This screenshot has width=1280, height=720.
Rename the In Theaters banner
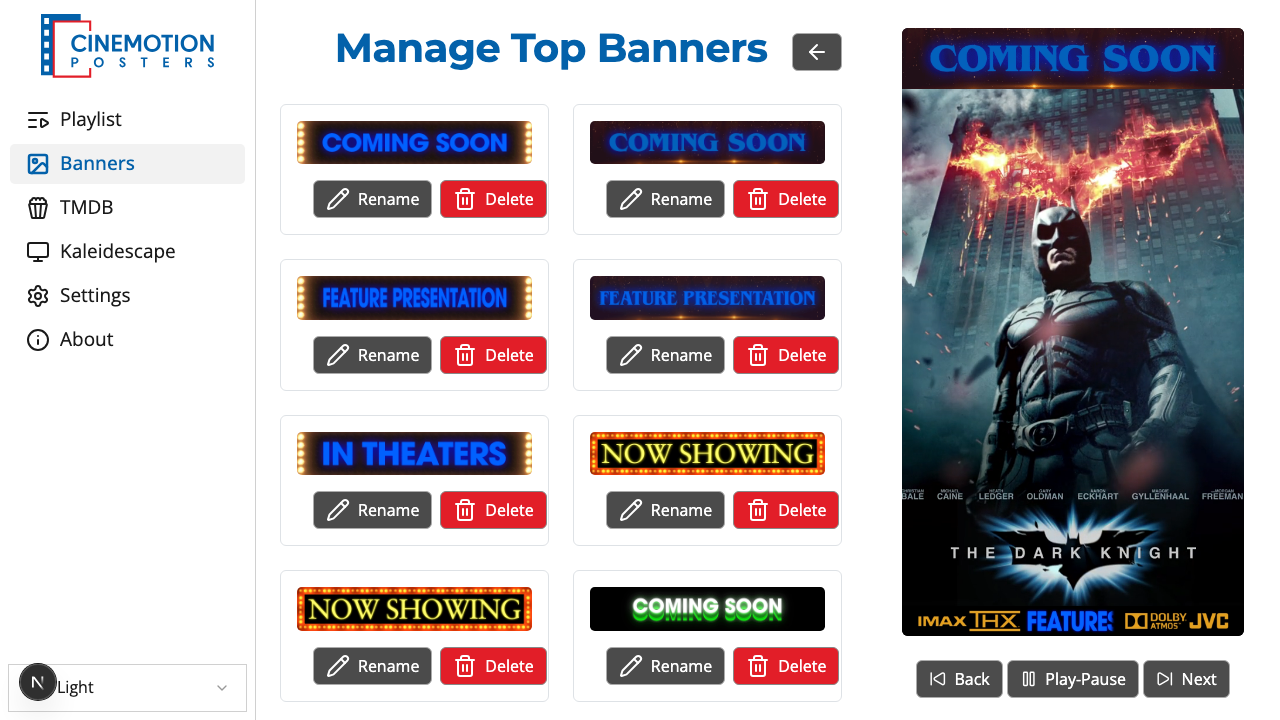coord(372,510)
